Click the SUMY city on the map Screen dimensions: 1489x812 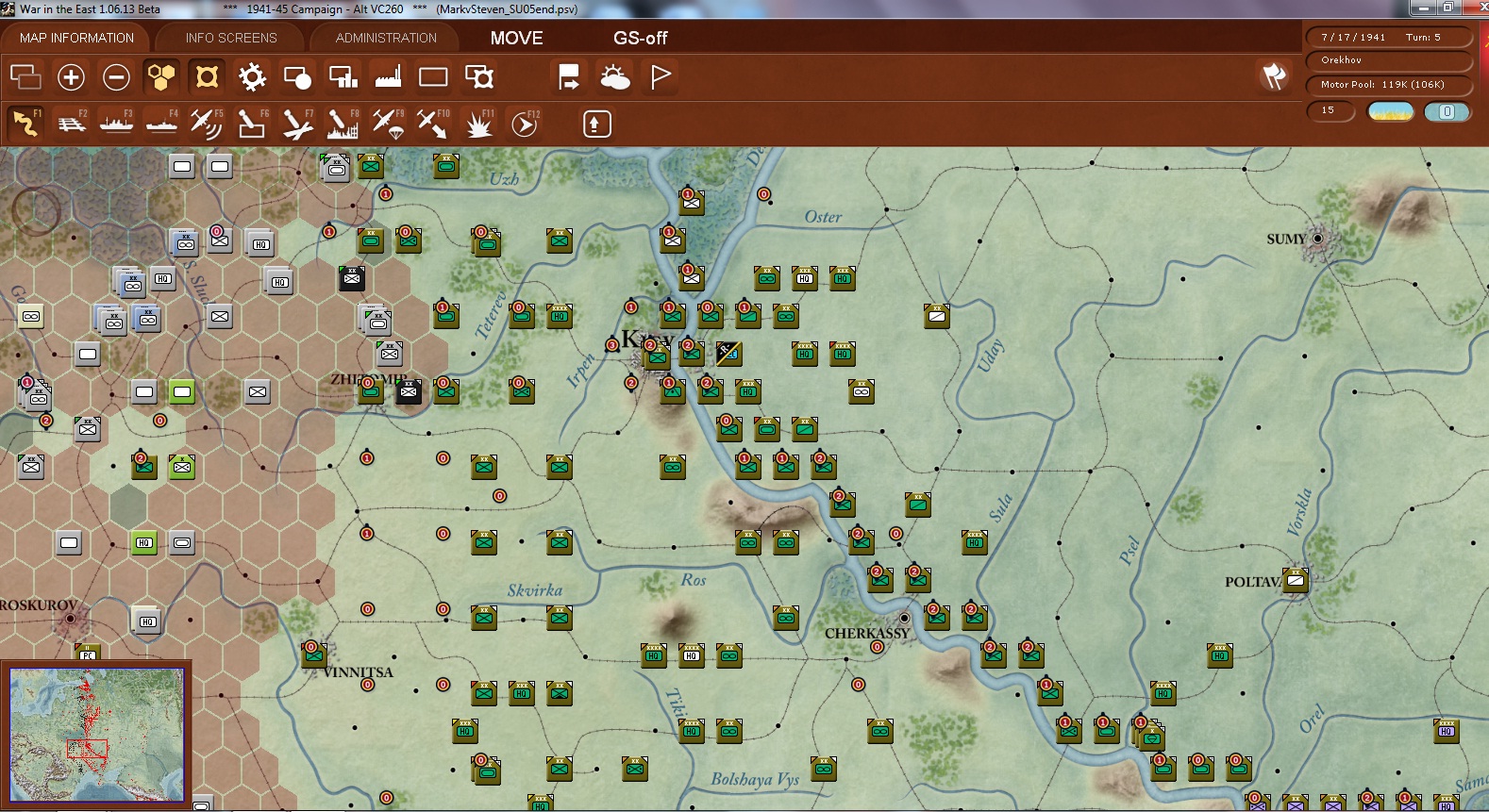coord(1318,239)
